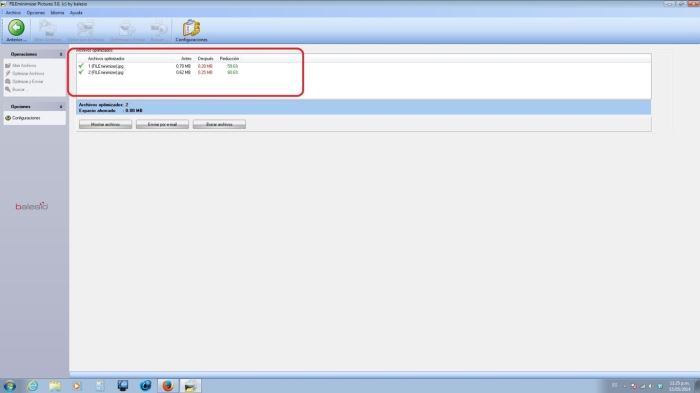Open the Windows Start menu
700x393 pixels.
click(x=9, y=386)
